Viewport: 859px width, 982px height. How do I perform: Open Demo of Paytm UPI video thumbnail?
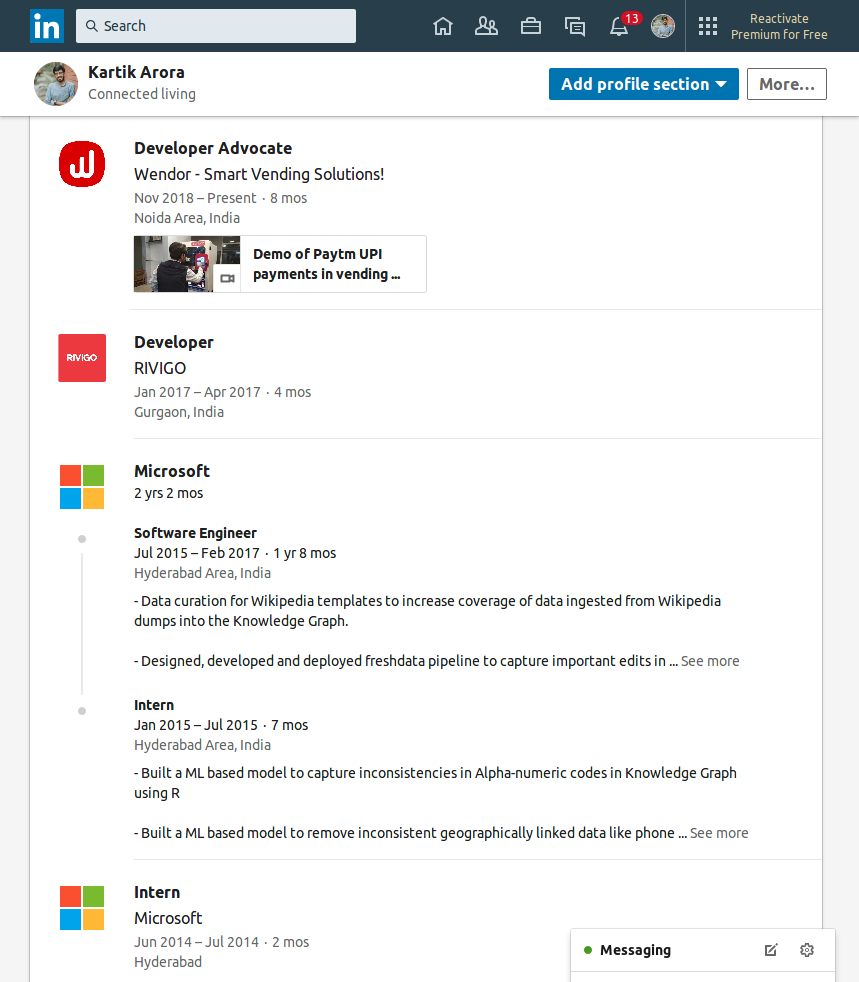[x=187, y=264]
